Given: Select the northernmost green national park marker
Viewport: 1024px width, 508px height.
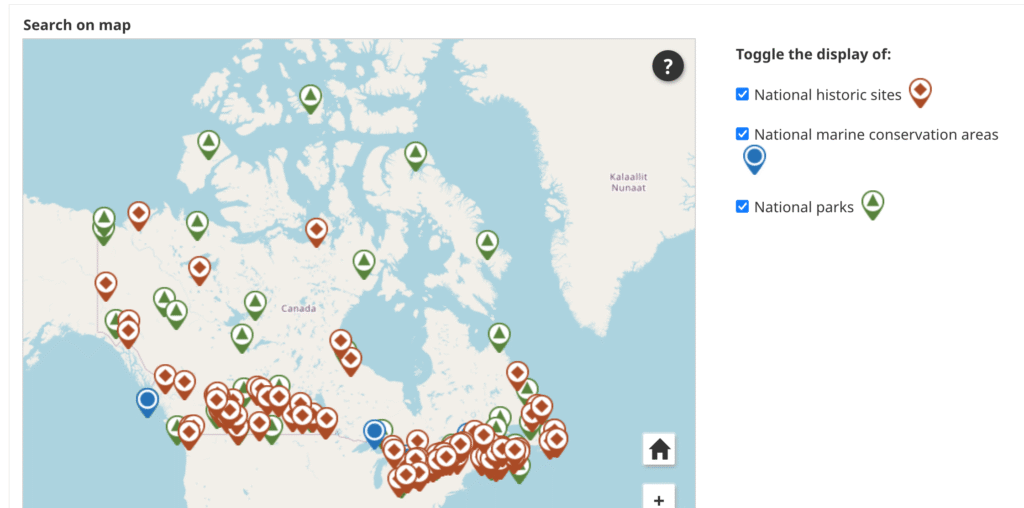Looking at the screenshot, I should coord(311,97).
